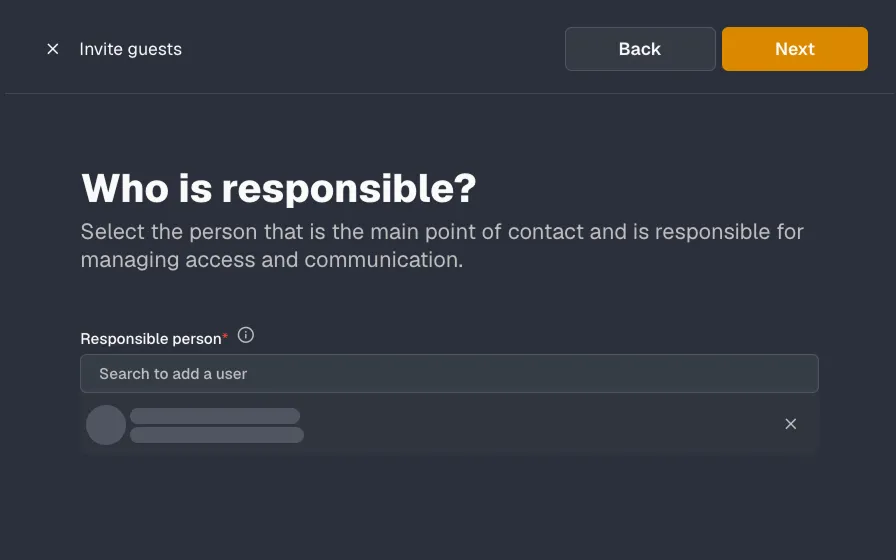Click the Invite guests title text

(130, 49)
